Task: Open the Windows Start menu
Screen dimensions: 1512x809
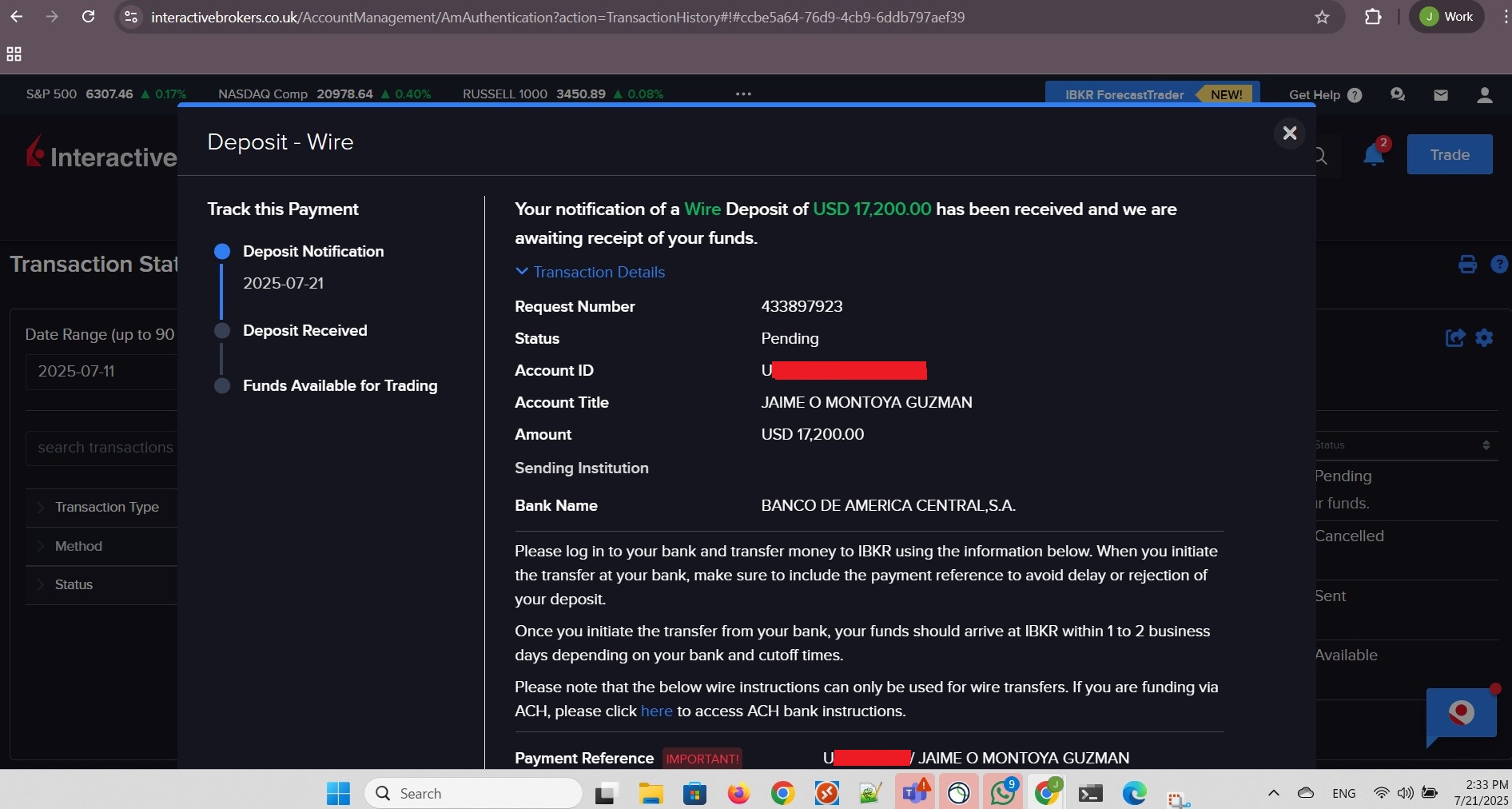Action: click(x=338, y=793)
